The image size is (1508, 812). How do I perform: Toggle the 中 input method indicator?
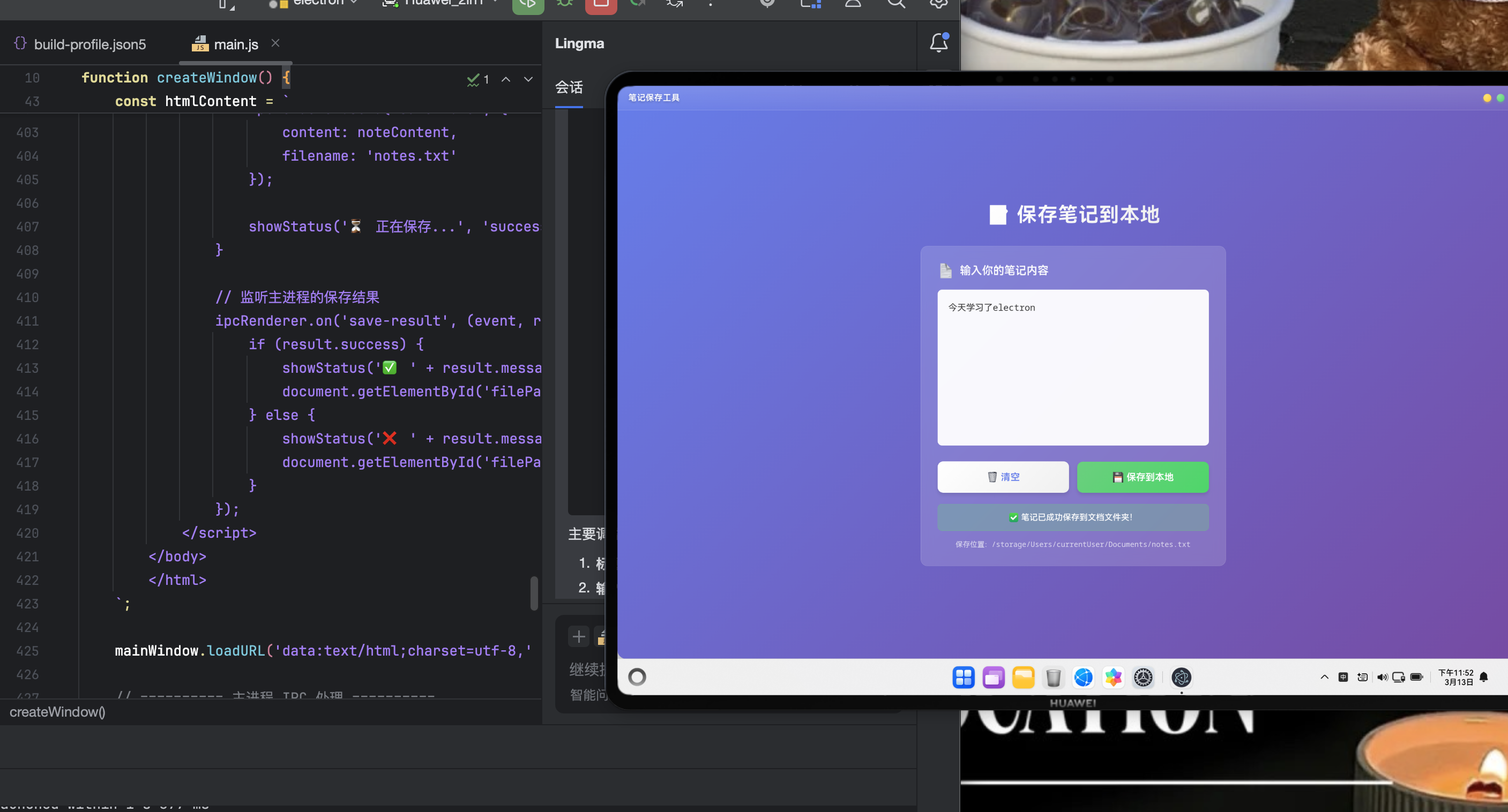click(x=1343, y=678)
